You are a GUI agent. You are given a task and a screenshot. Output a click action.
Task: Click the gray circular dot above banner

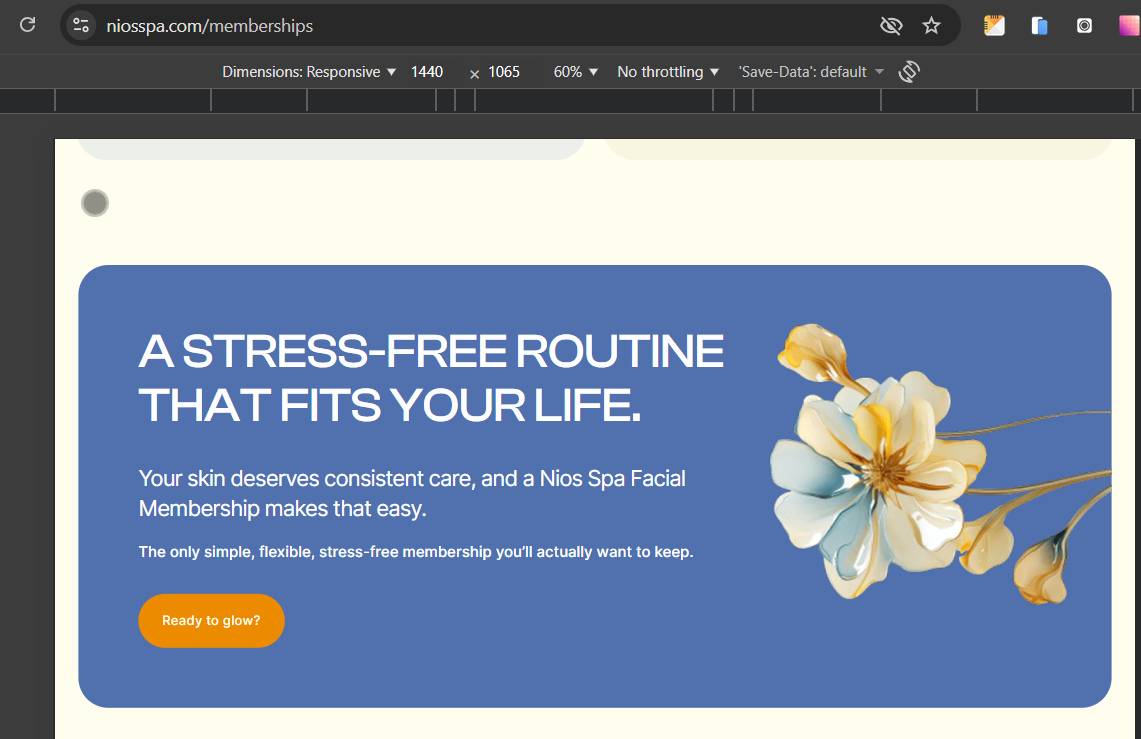95,203
